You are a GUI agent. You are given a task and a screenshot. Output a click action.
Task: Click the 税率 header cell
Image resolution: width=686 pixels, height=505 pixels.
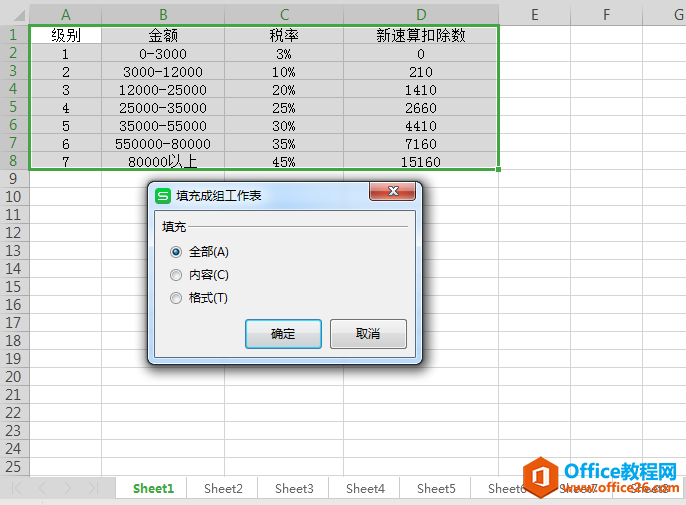[x=284, y=35]
